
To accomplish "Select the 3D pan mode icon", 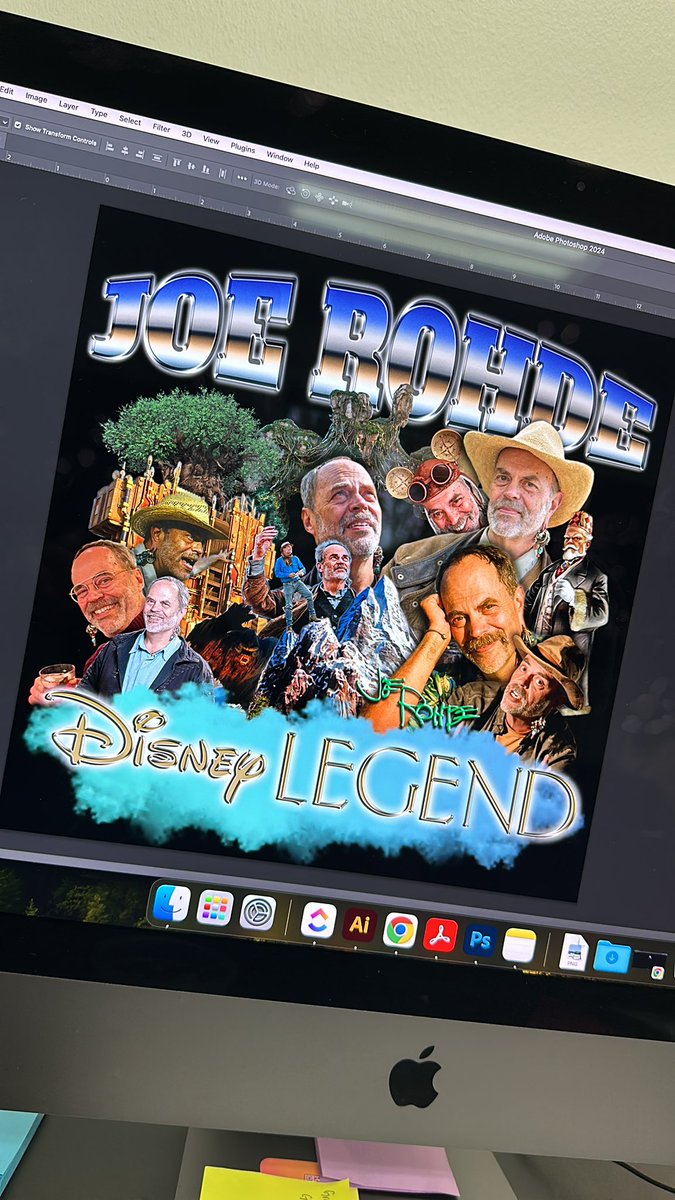I will pos(319,197).
